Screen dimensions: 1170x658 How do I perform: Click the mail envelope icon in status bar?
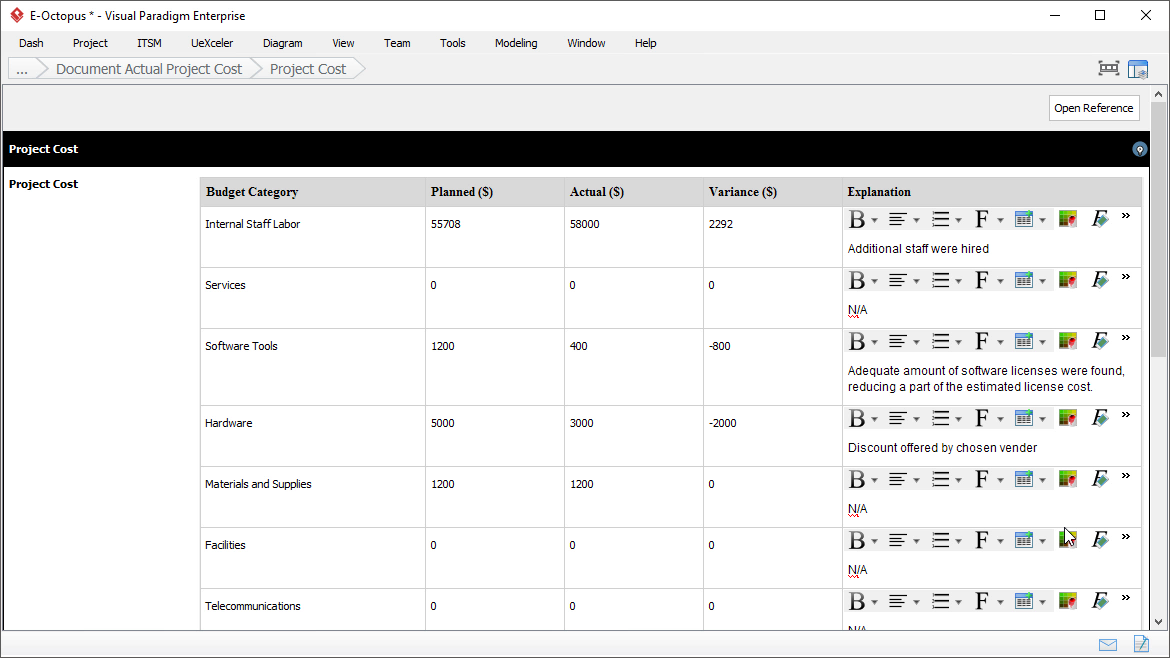(x=1108, y=644)
